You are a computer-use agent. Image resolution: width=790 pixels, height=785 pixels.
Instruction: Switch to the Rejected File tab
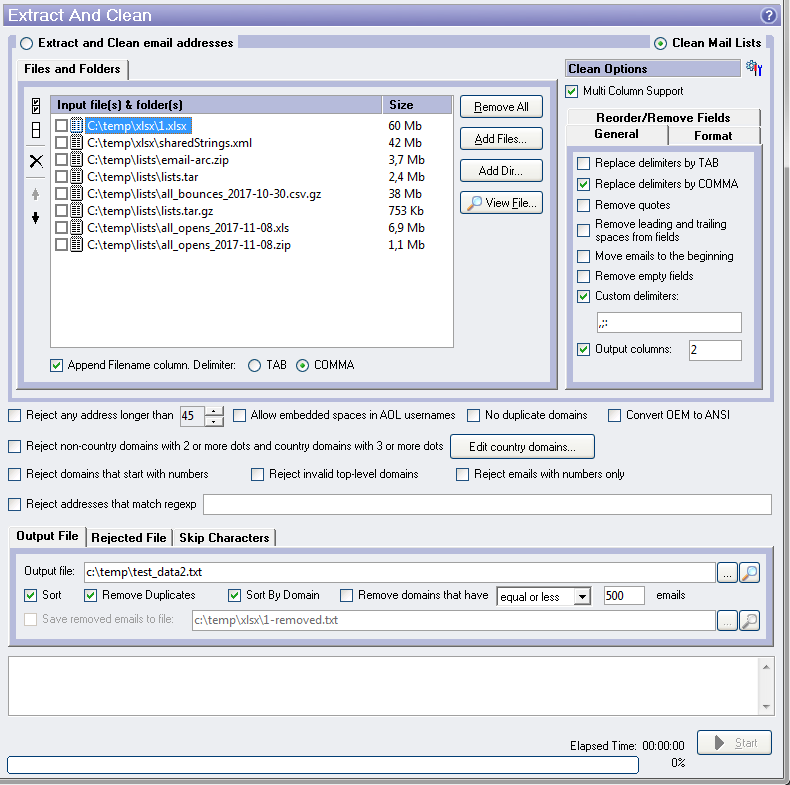129,538
